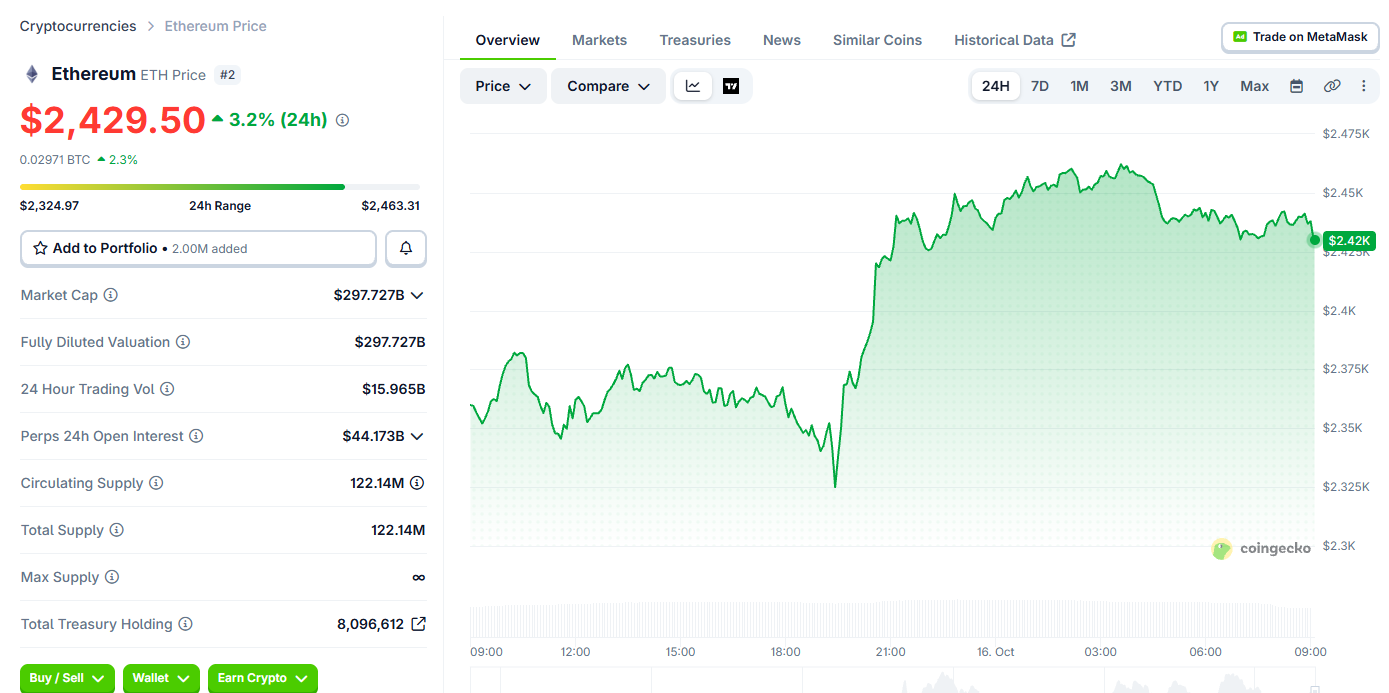
Task: Open the Historical Data tab
Action: 1015,40
